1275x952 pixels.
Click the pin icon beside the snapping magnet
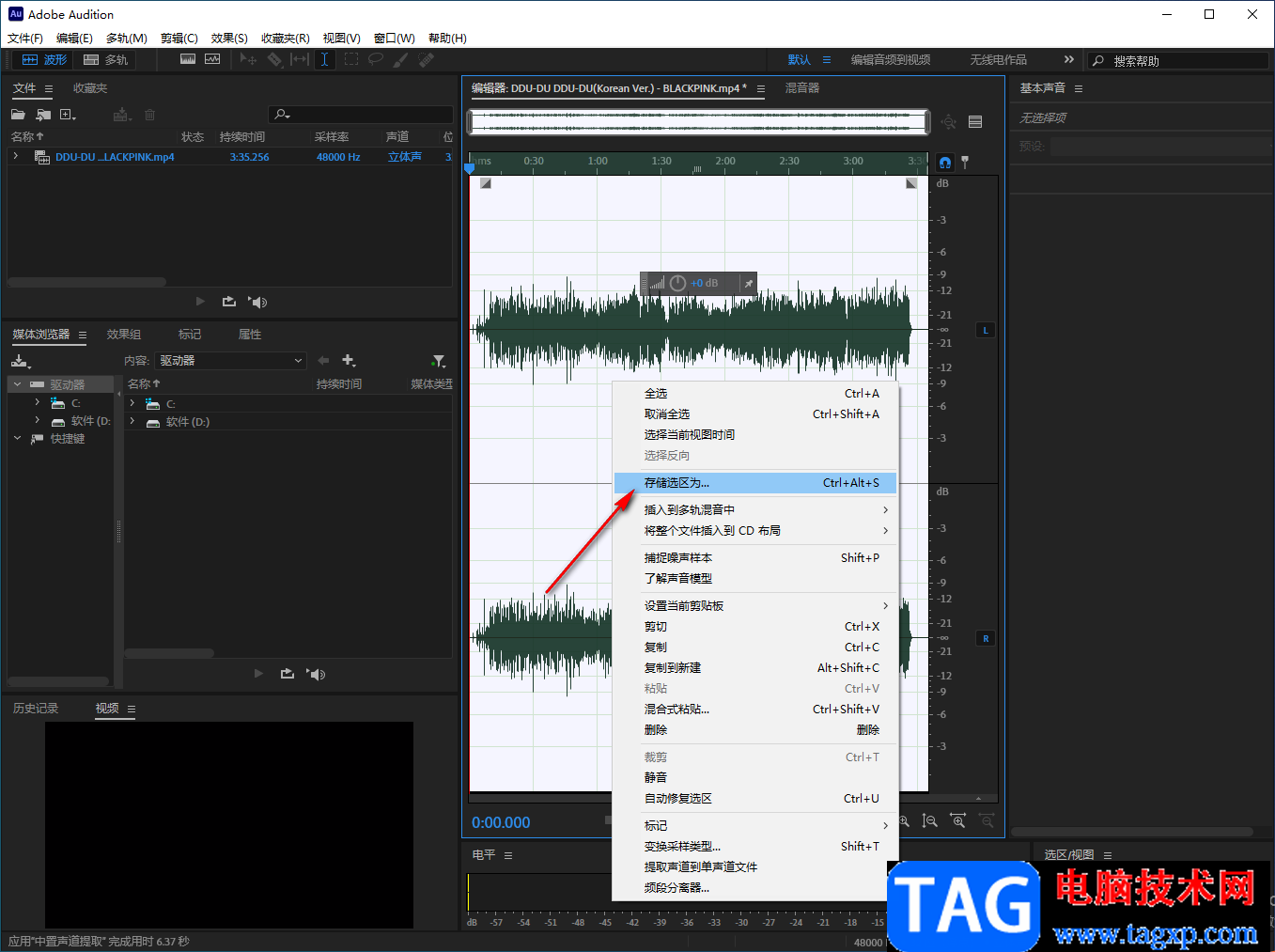tap(965, 163)
